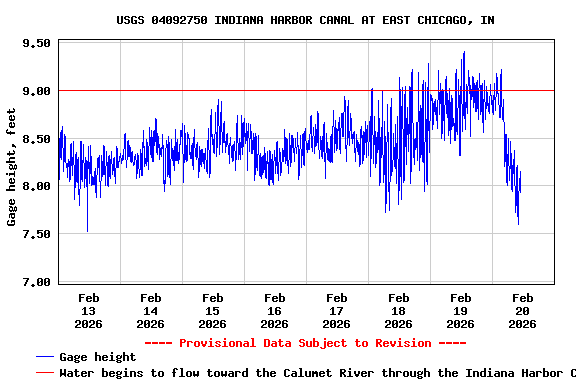Screen dimensions: 576x384
Task: Click the 'Gage height' legend label
Action: click(x=98, y=357)
